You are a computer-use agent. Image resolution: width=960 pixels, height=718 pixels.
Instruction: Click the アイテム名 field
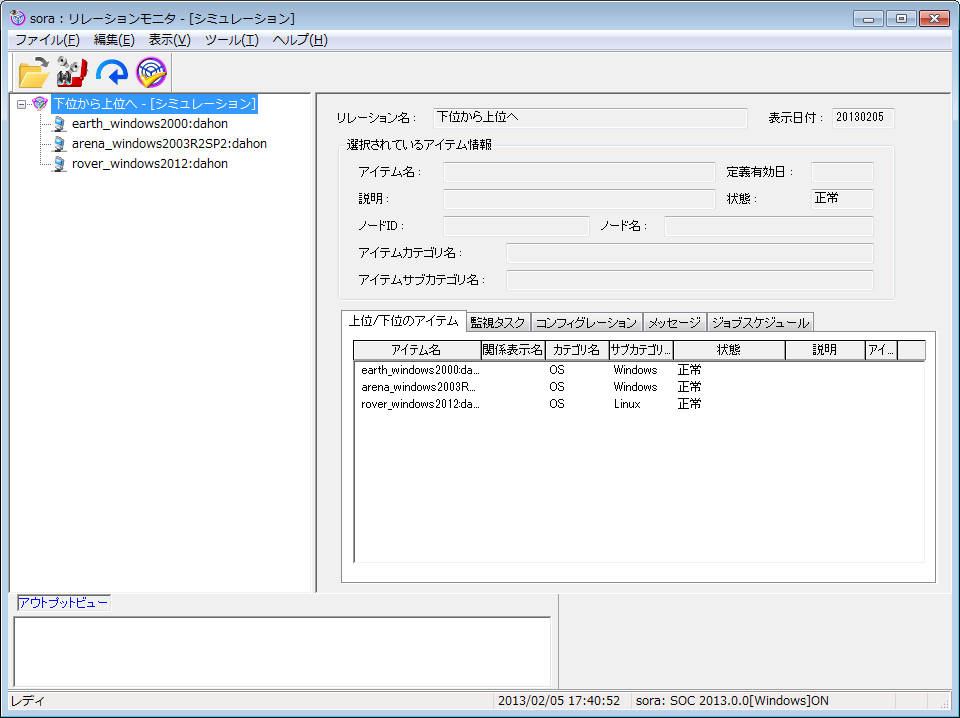tap(579, 173)
